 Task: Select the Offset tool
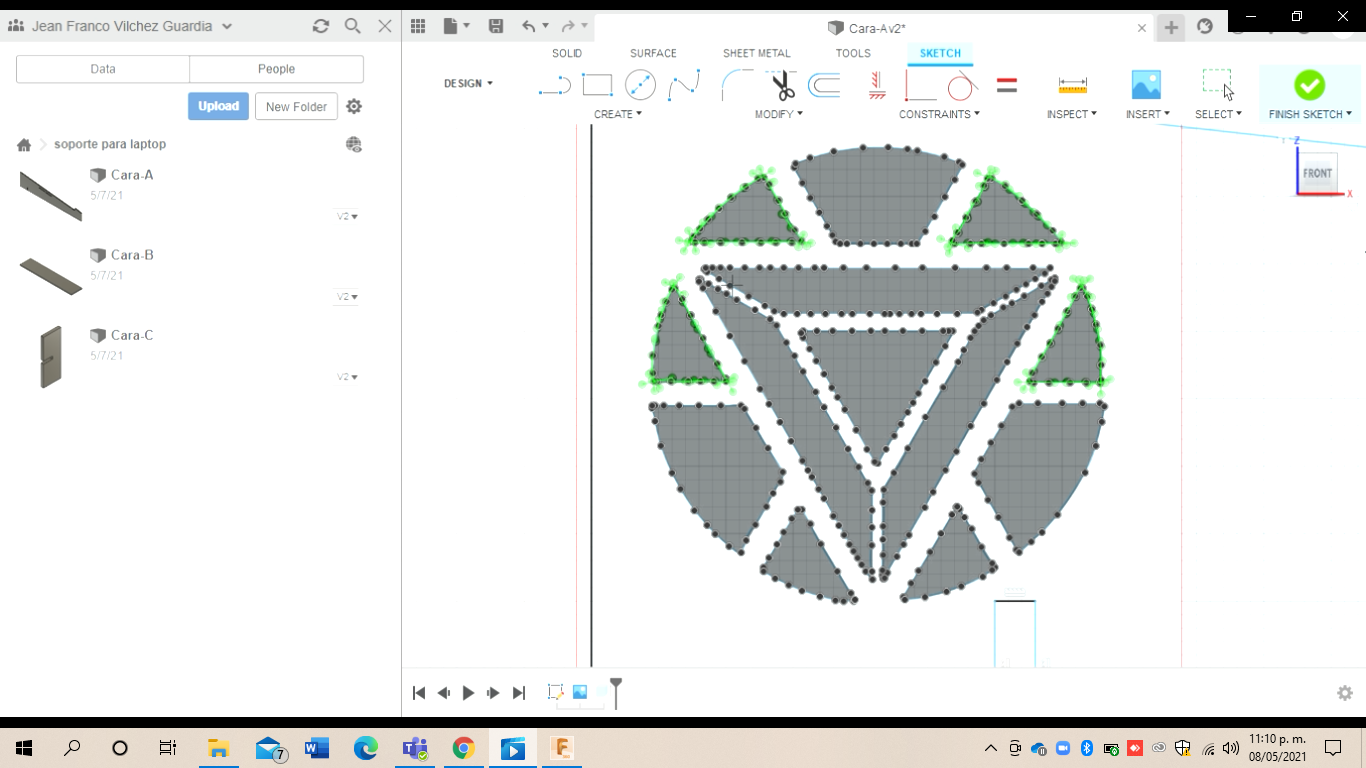tap(824, 86)
